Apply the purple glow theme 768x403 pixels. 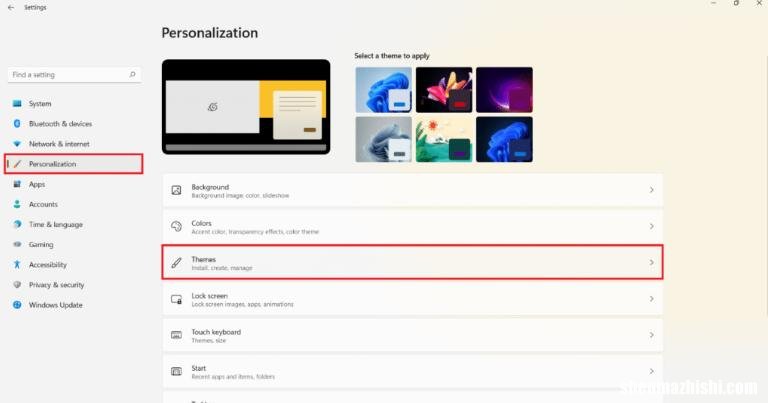(504, 90)
